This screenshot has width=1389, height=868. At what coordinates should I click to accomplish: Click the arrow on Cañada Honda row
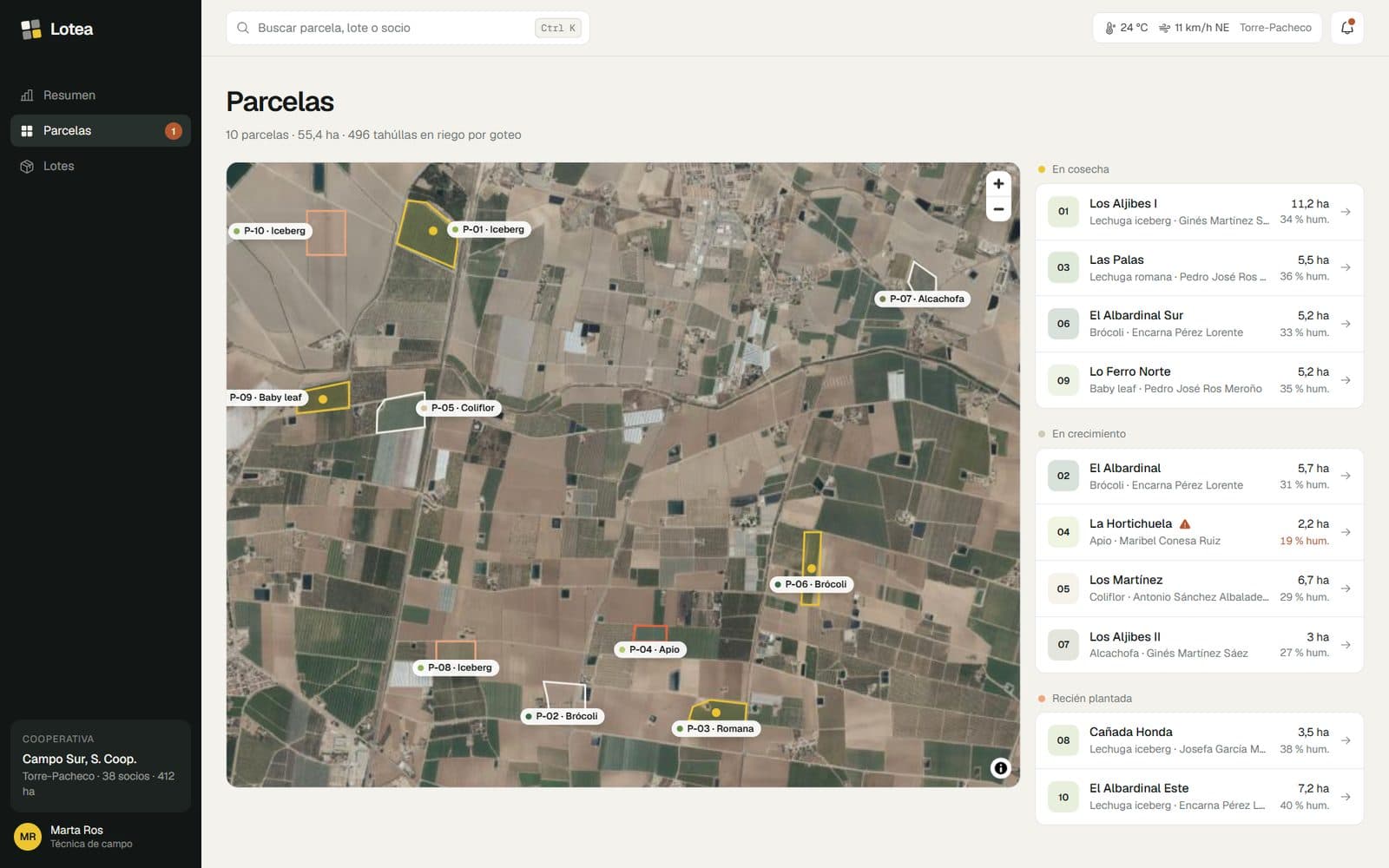1346,740
